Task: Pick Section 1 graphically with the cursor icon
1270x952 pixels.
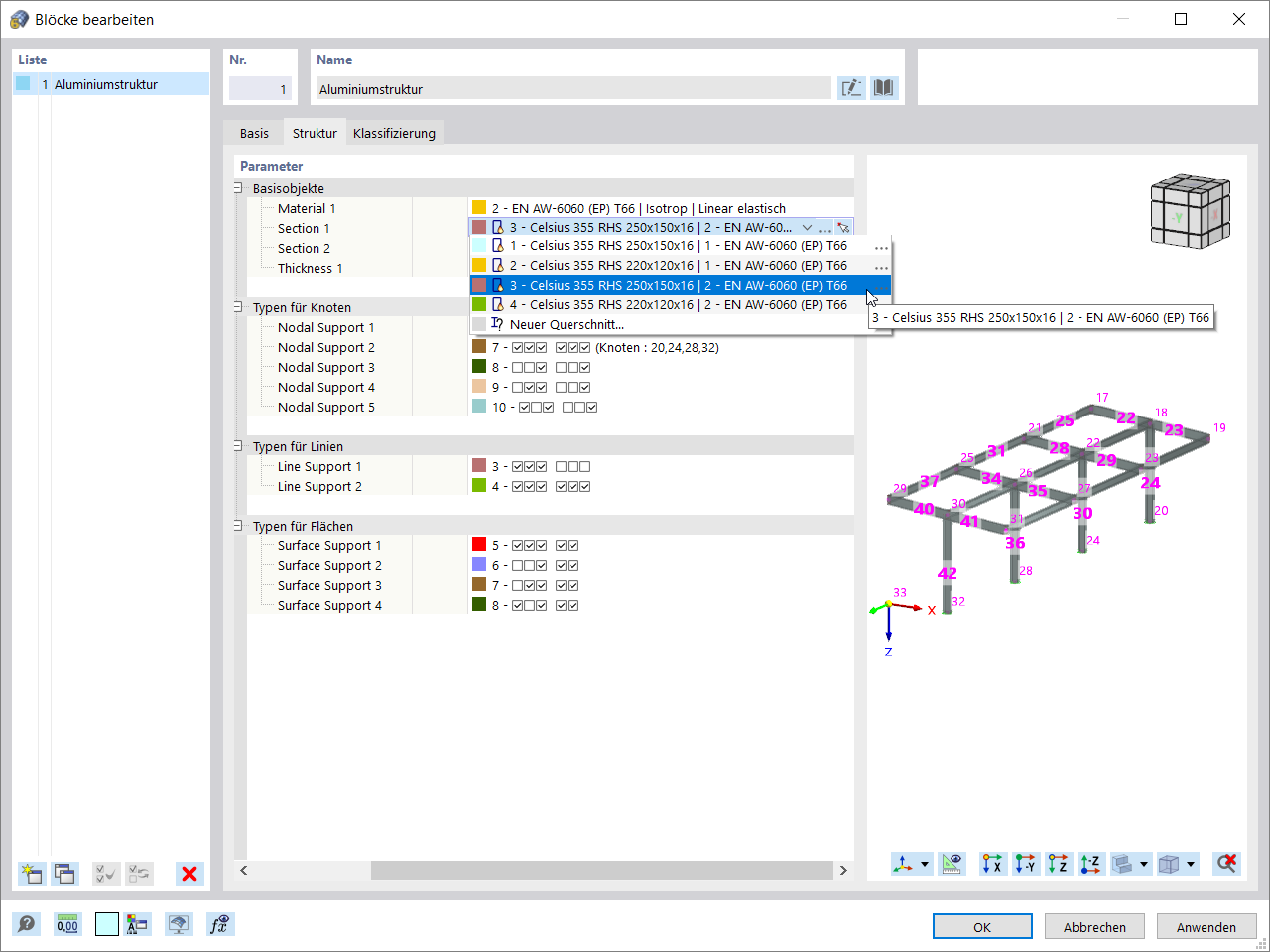Action: click(843, 228)
